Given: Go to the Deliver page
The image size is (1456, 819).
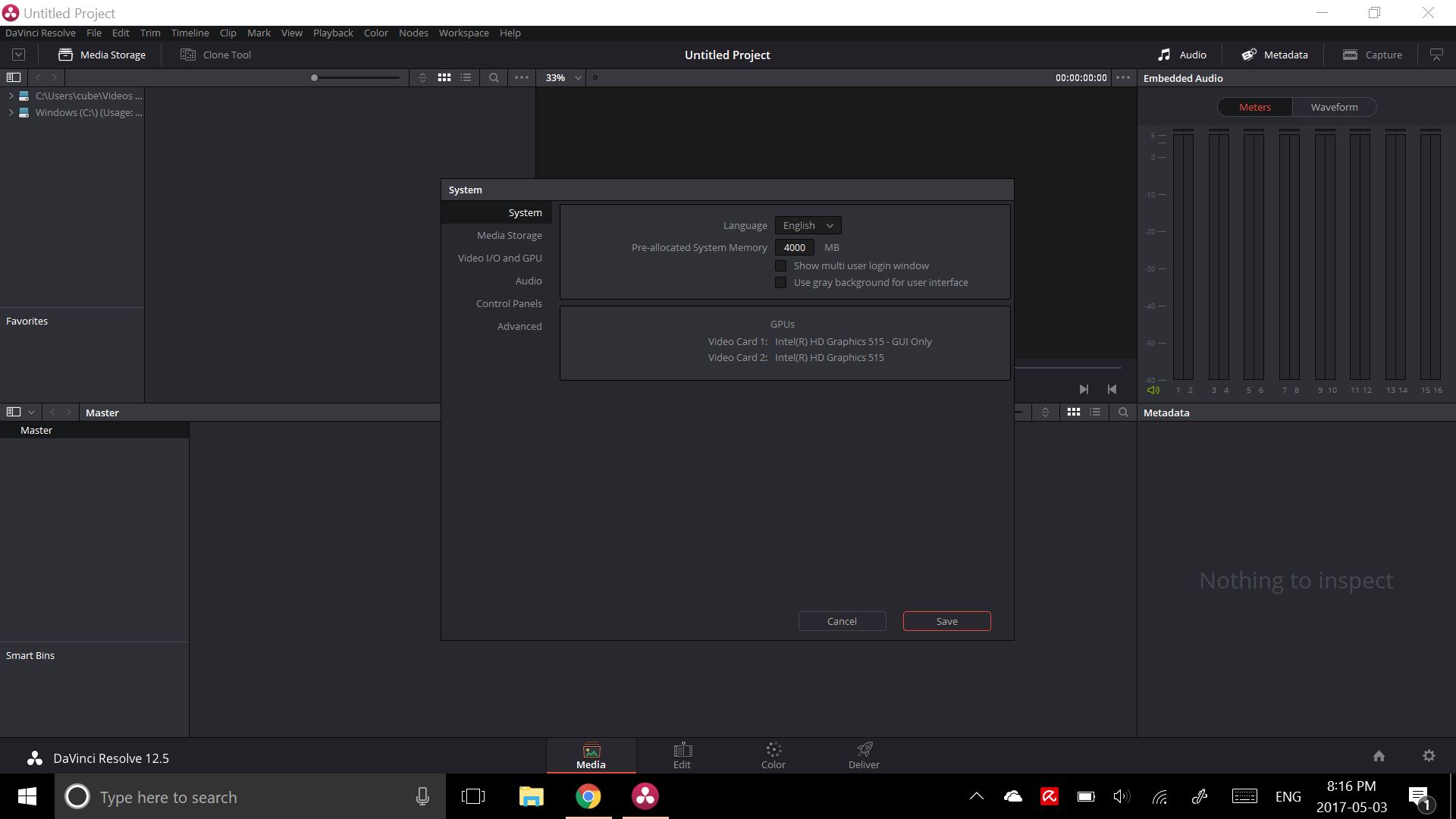Looking at the screenshot, I should pos(864,755).
